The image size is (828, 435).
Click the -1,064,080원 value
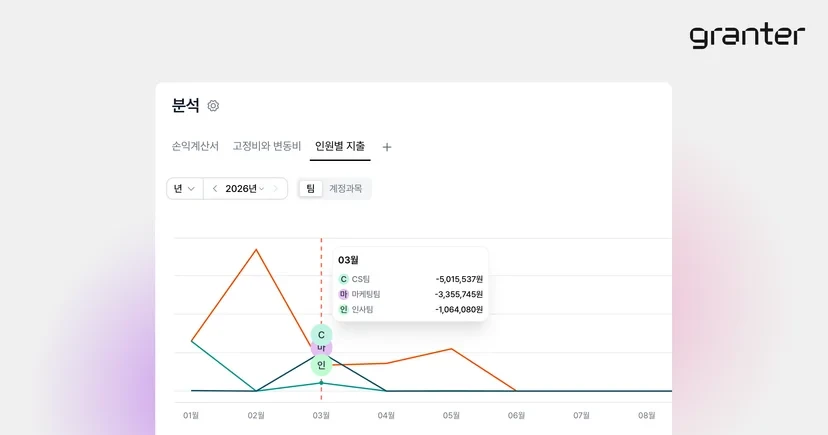(x=459, y=309)
